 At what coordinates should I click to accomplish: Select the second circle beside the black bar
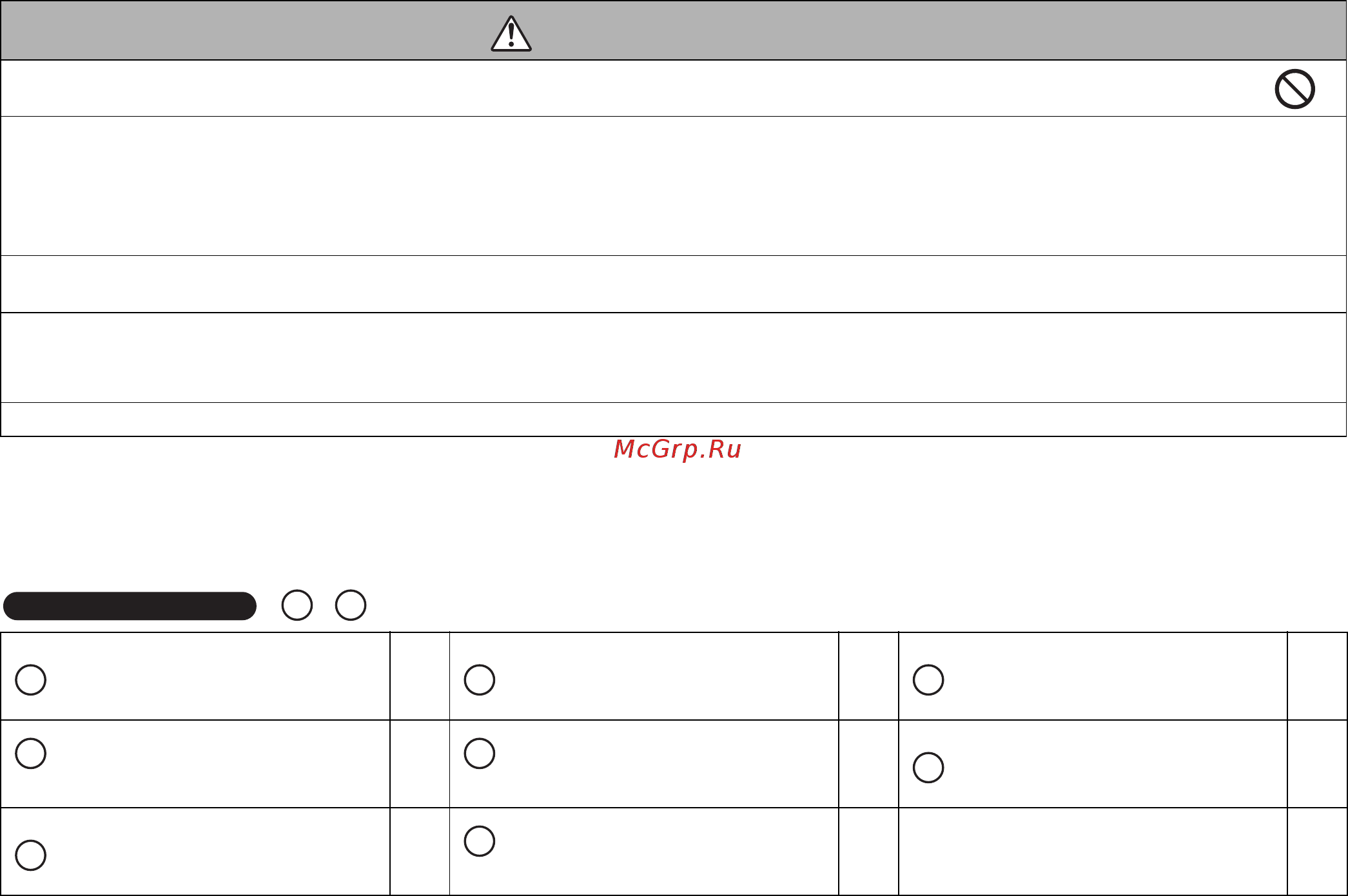click(351, 605)
